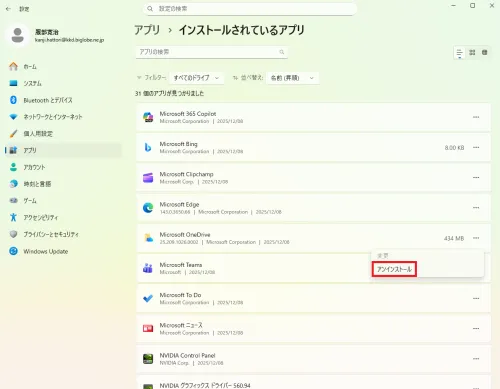Switch to tile view layout

(x=485, y=53)
